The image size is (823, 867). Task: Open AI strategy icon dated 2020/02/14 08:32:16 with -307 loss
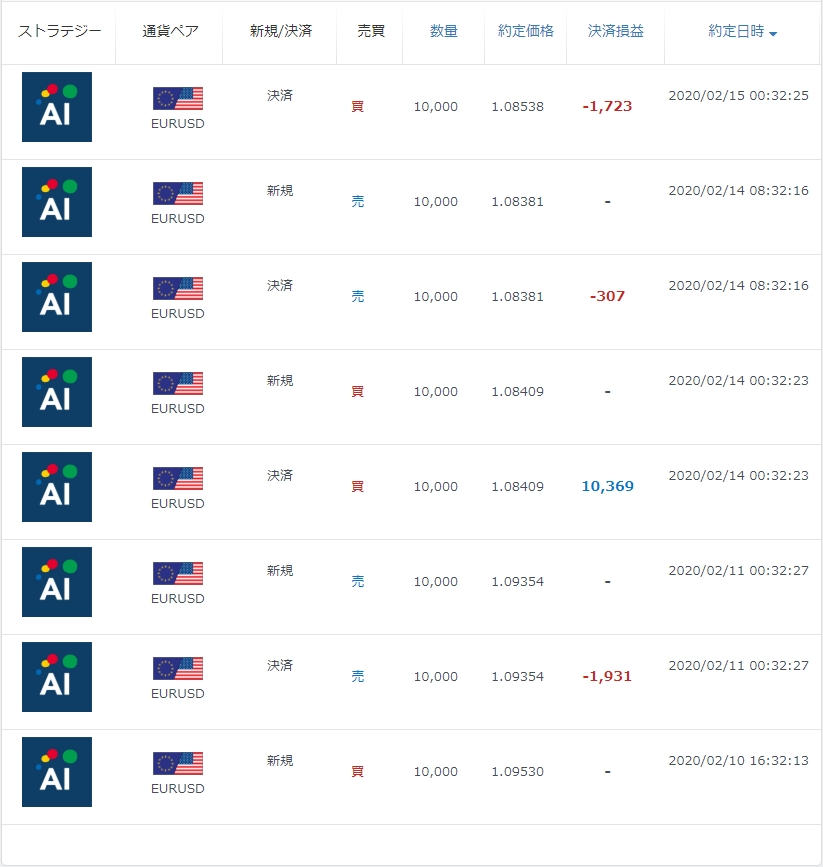pos(57,297)
